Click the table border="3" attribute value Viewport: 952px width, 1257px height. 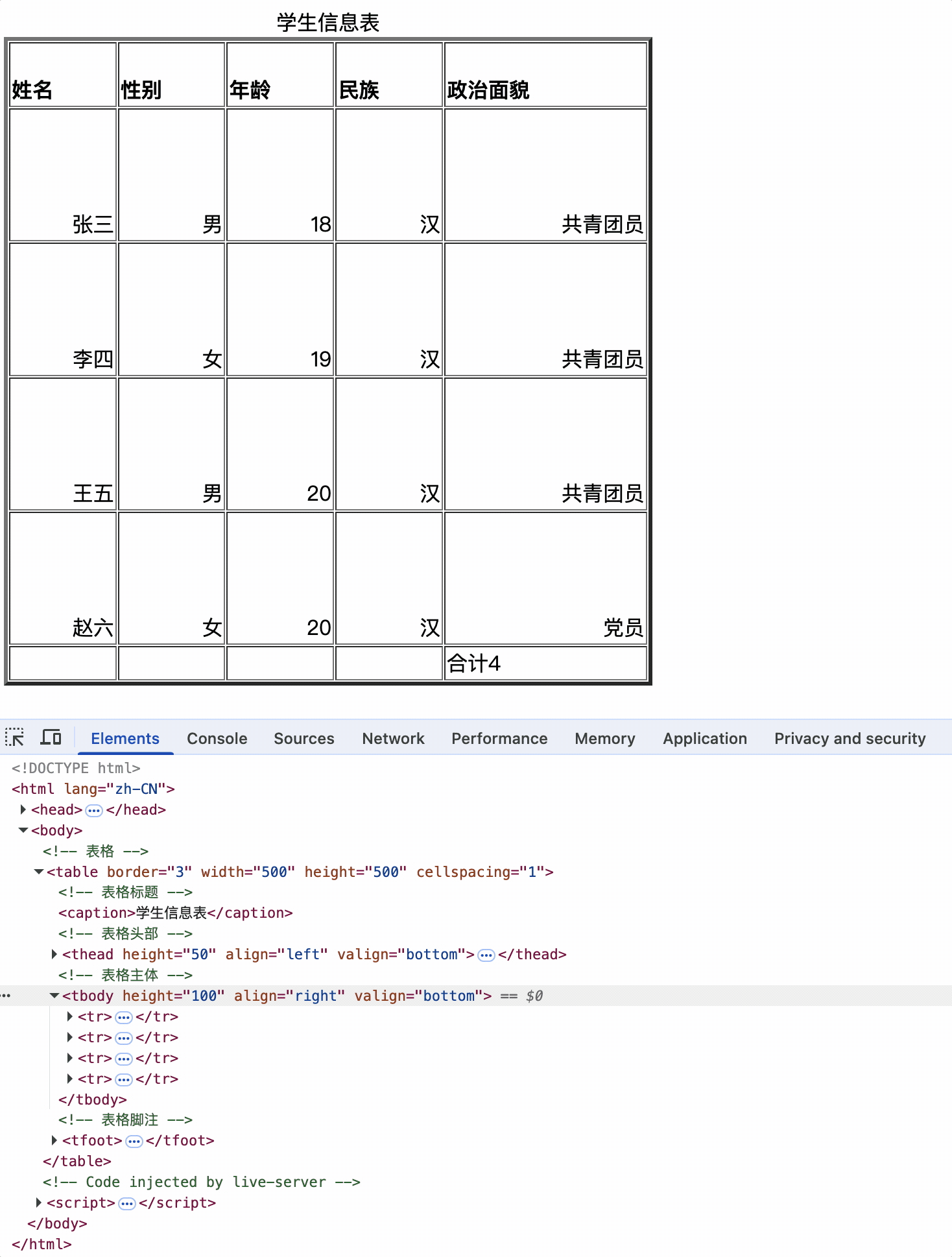pyautogui.click(x=180, y=872)
